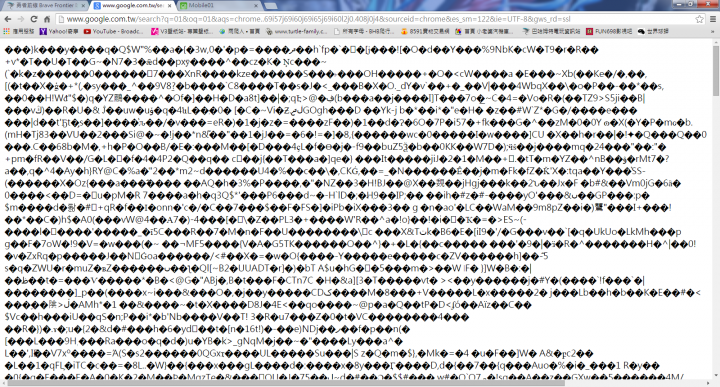Open the home page via house icon
The width and height of the screenshot is (720, 387).
[47, 19]
